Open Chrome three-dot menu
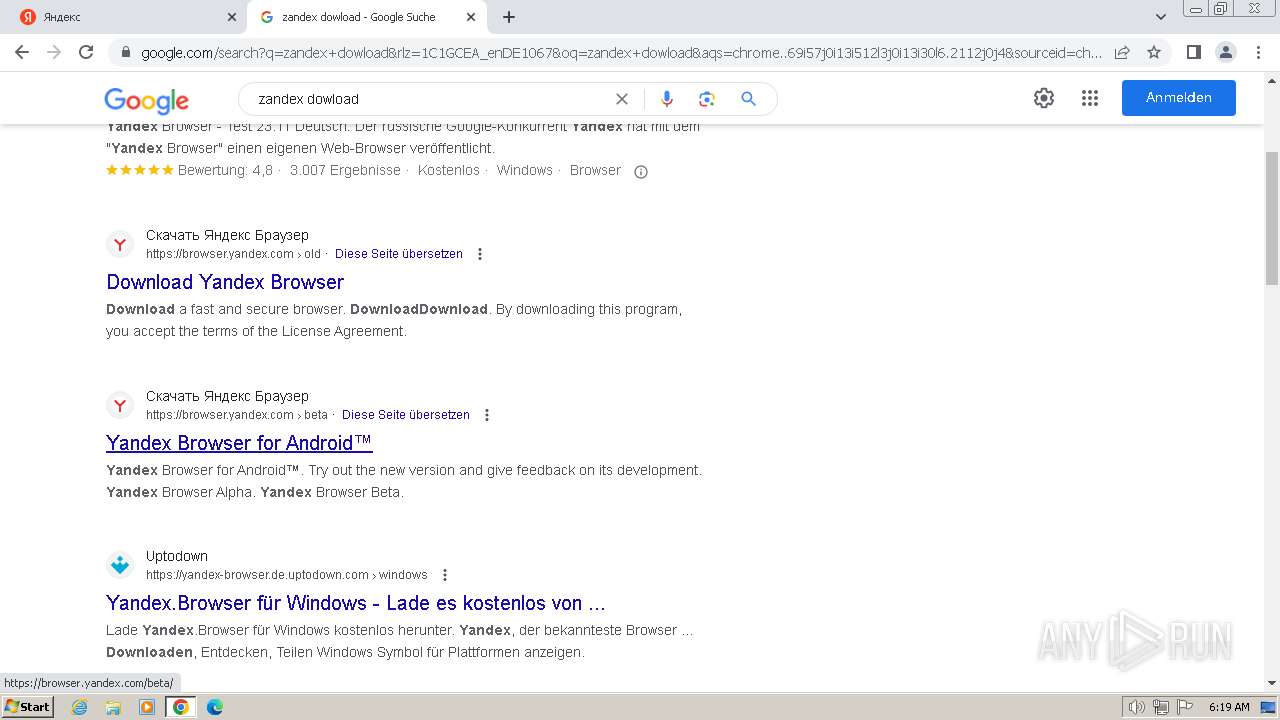The image size is (1280, 720). coord(1257,52)
